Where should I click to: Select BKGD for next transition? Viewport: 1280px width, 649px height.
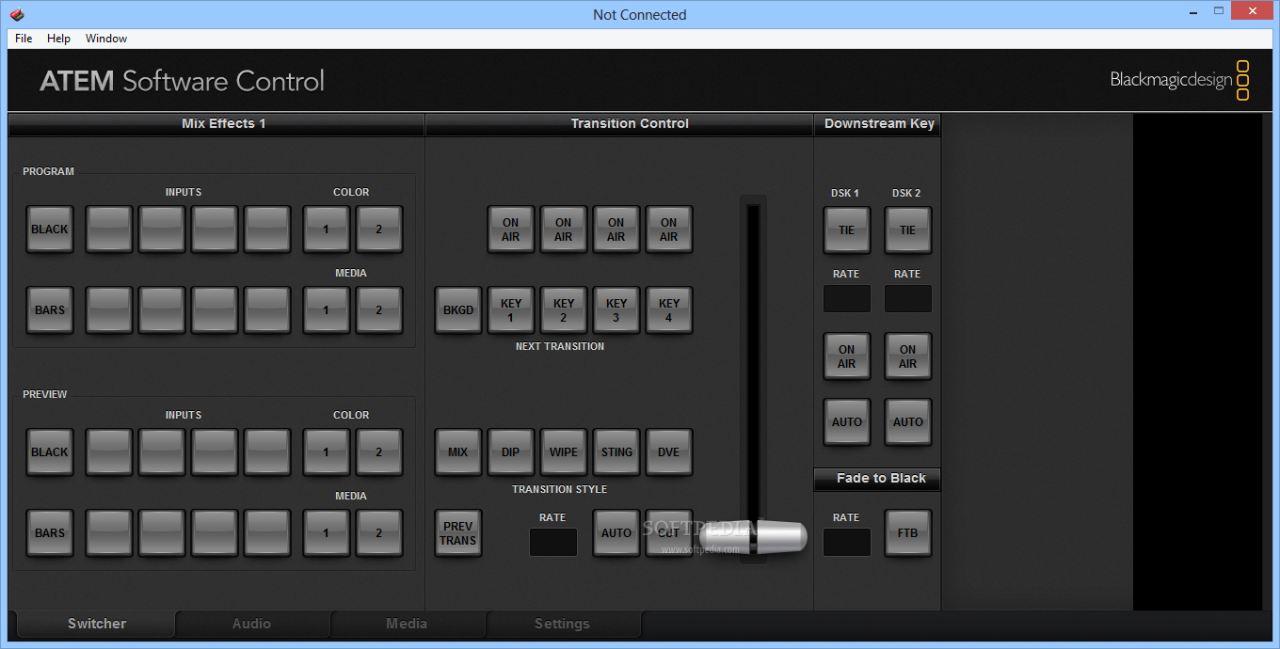pyautogui.click(x=458, y=310)
